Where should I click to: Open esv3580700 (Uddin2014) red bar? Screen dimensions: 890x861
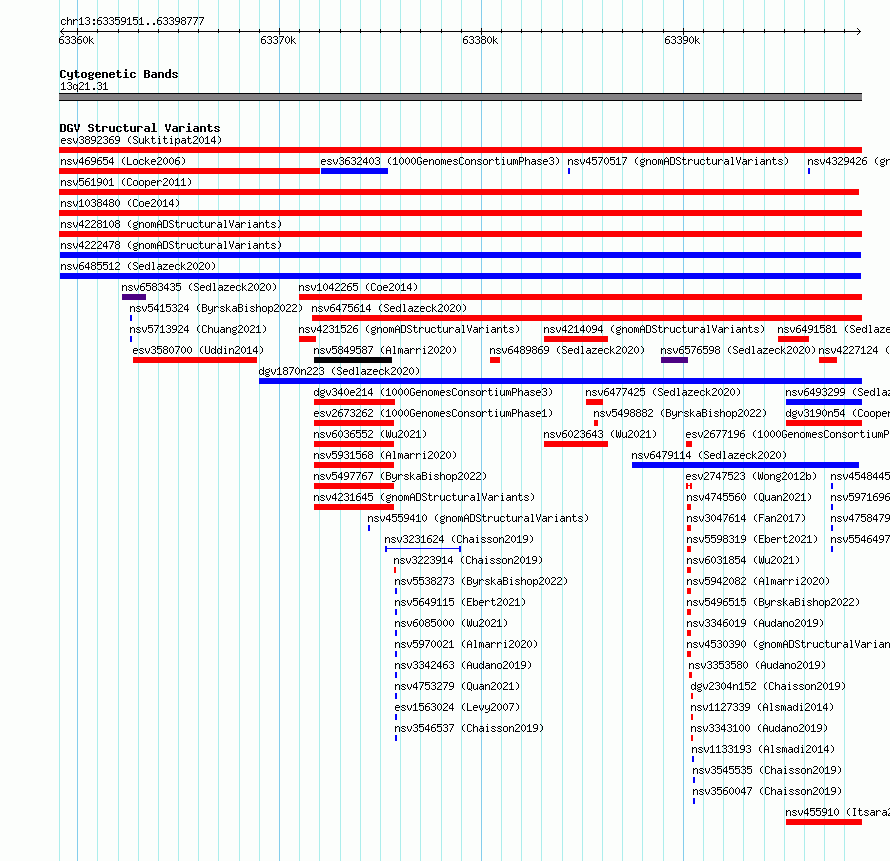coord(195,360)
